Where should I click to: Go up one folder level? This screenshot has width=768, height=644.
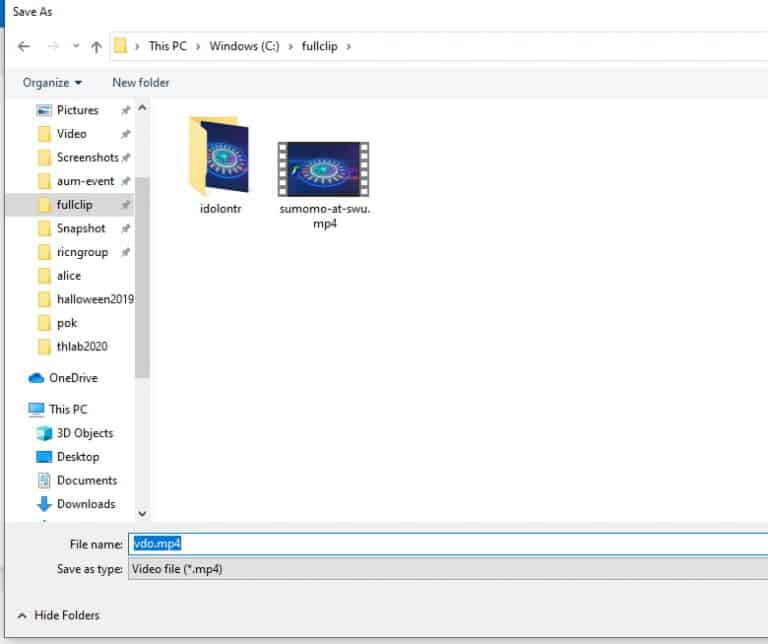[96, 47]
